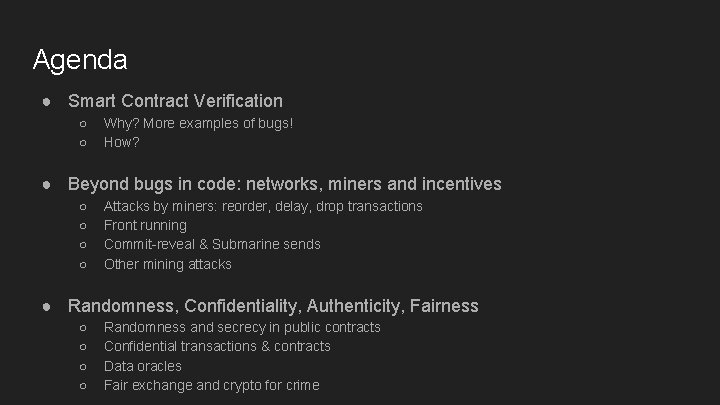
Task: Click the 'Front running' bullet text
Action: pyautogui.click(x=145, y=225)
